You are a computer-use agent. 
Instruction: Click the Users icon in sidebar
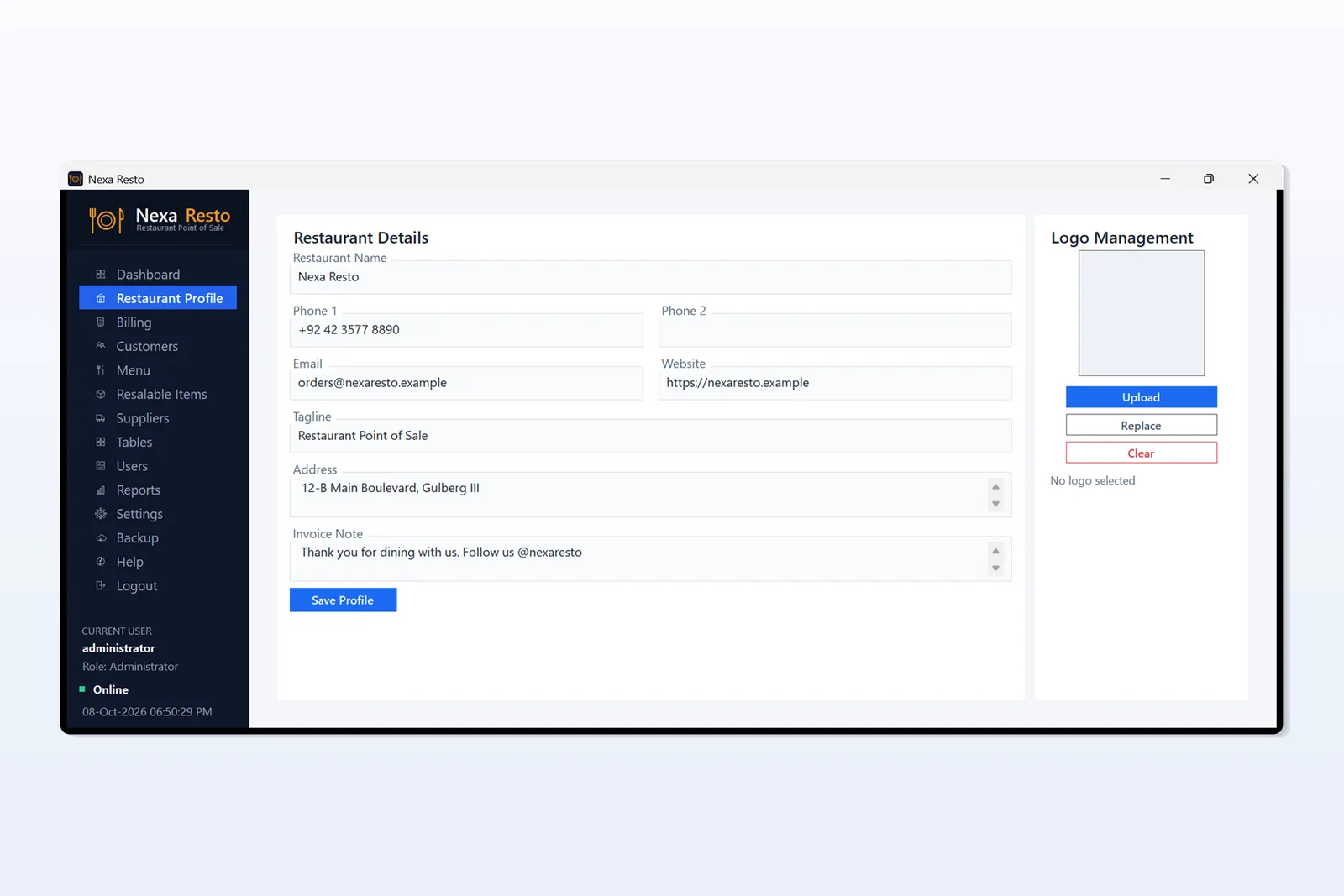pos(101,466)
